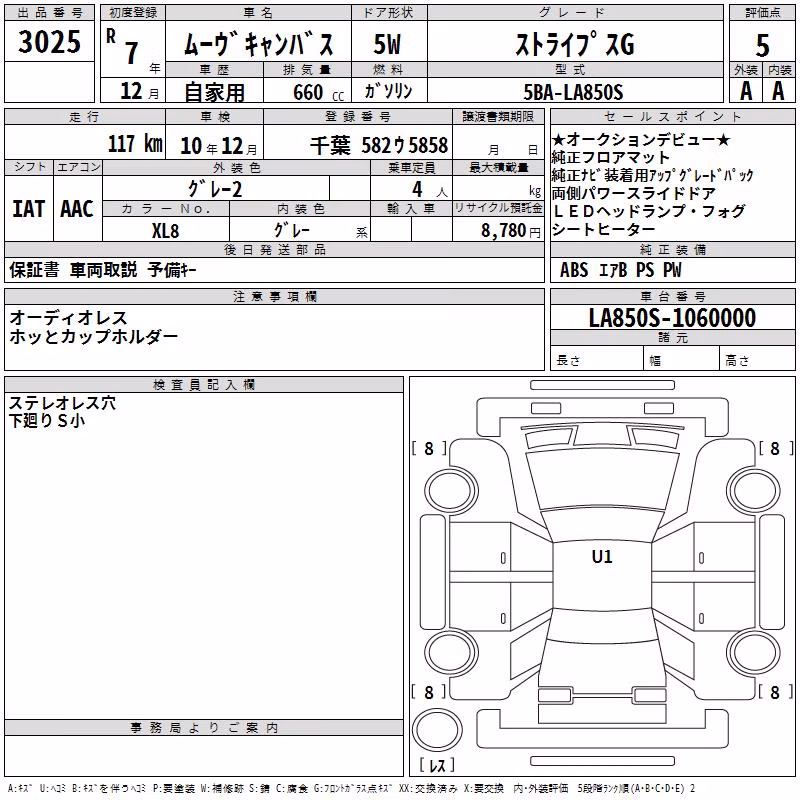Select the interior colour グレー
The height and width of the screenshot is (800, 800).
coord(292,230)
